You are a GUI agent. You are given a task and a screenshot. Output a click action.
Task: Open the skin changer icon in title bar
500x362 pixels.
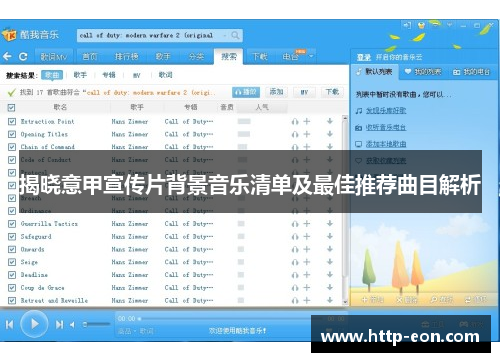[422, 25]
